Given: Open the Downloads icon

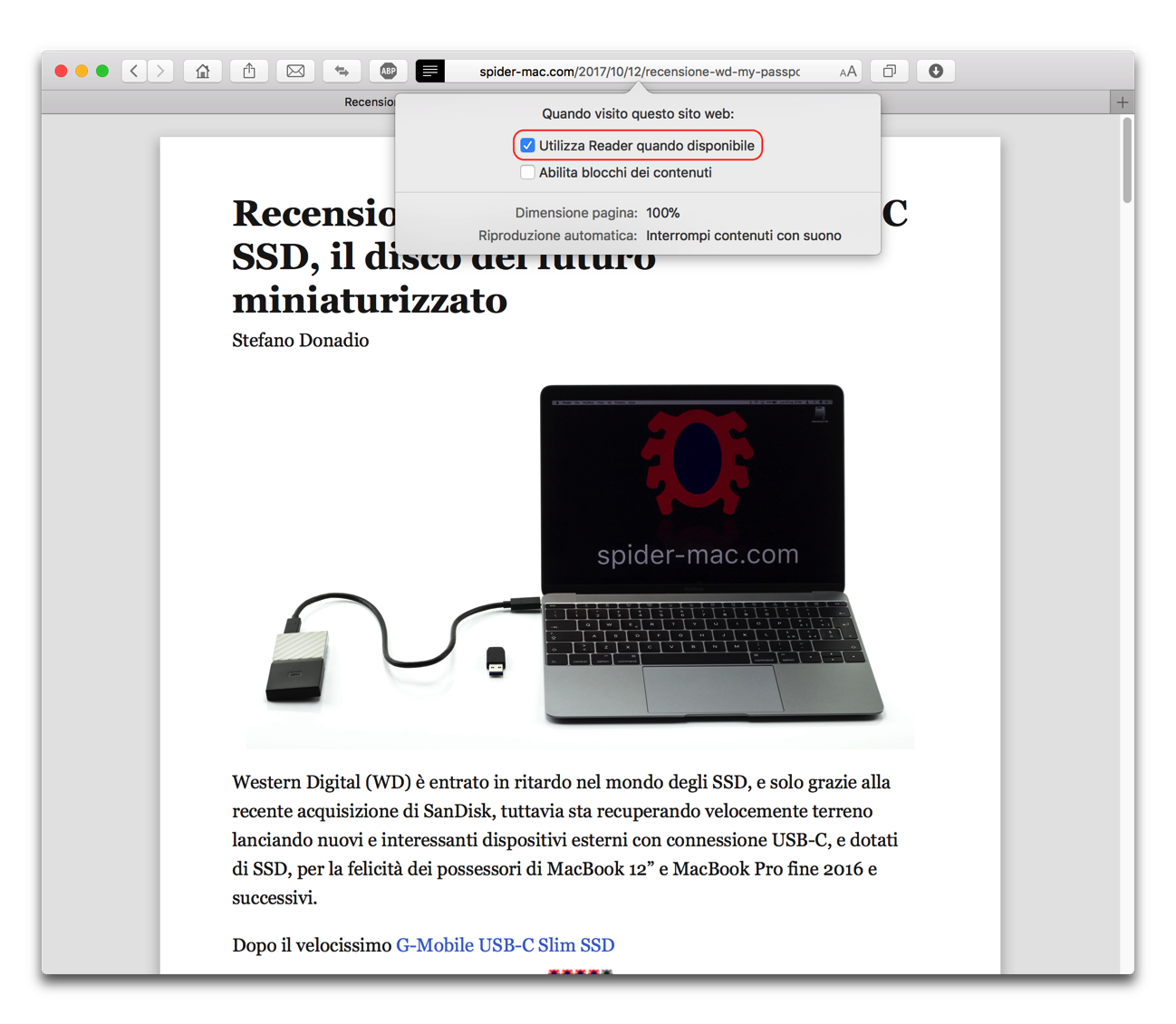Looking at the screenshot, I should 936,71.
